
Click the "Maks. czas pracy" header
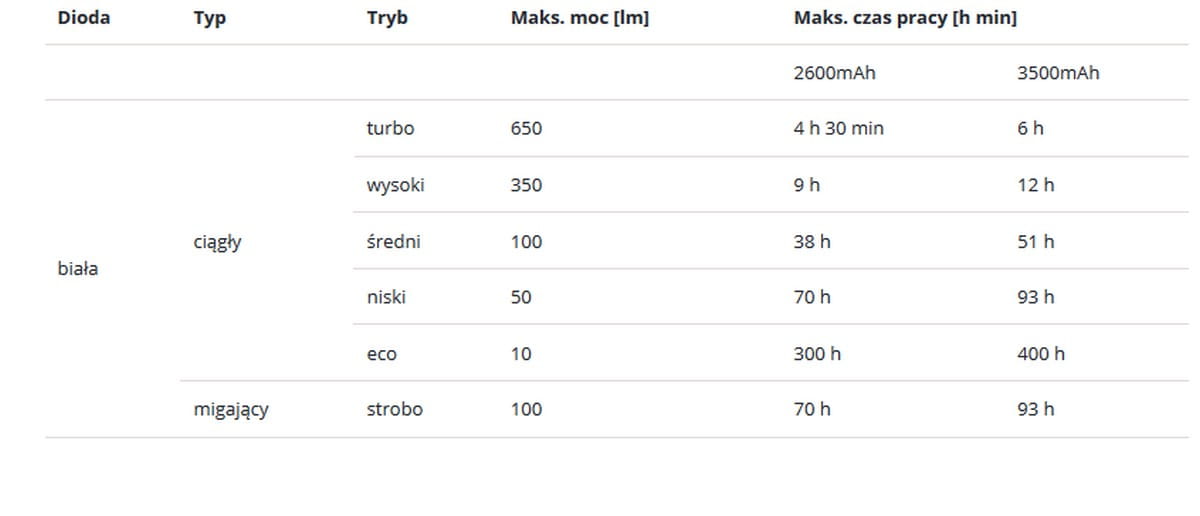pos(905,18)
